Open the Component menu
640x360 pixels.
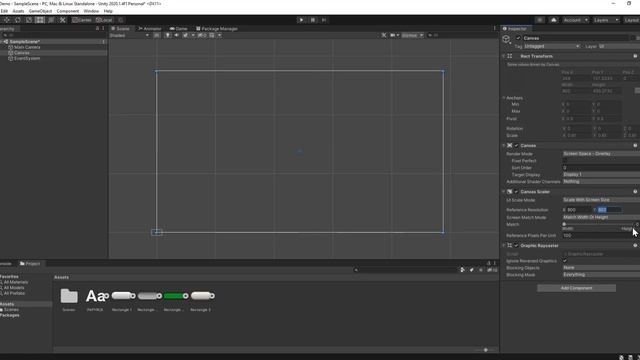point(68,11)
